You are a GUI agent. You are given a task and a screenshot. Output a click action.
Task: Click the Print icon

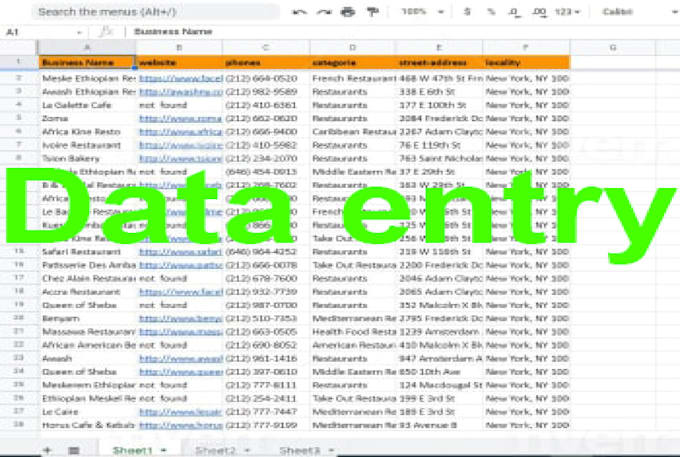[348, 12]
